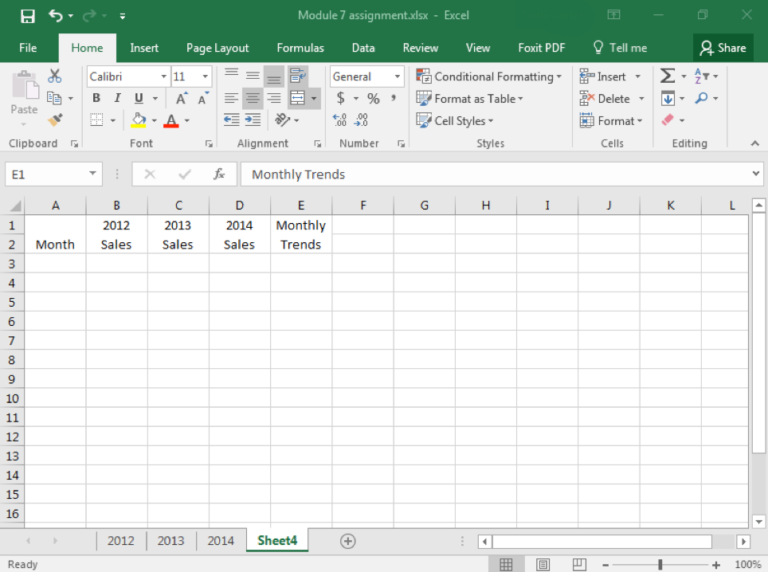Toggle Merge & Center
The image size is (768, 572).
click(297, 98)
